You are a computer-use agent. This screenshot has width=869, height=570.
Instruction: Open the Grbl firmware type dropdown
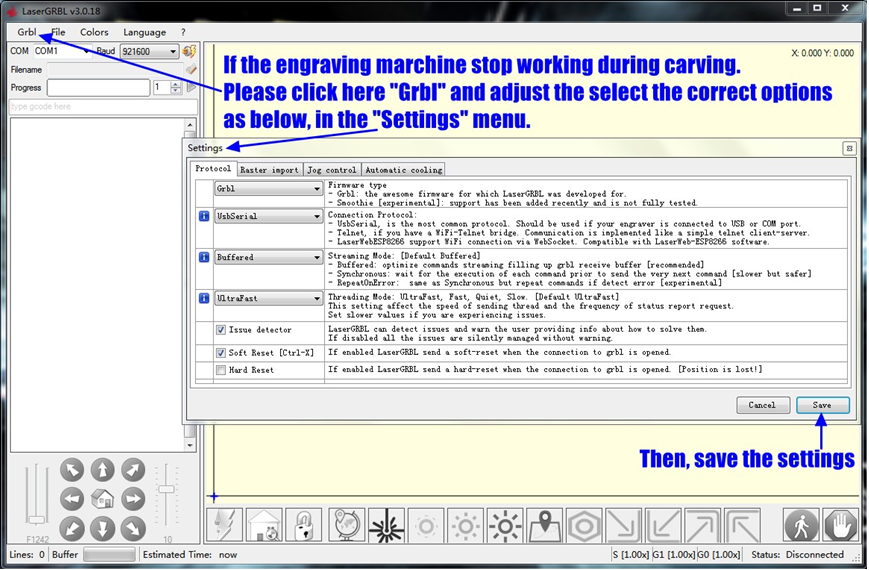(x=268, y=189)
